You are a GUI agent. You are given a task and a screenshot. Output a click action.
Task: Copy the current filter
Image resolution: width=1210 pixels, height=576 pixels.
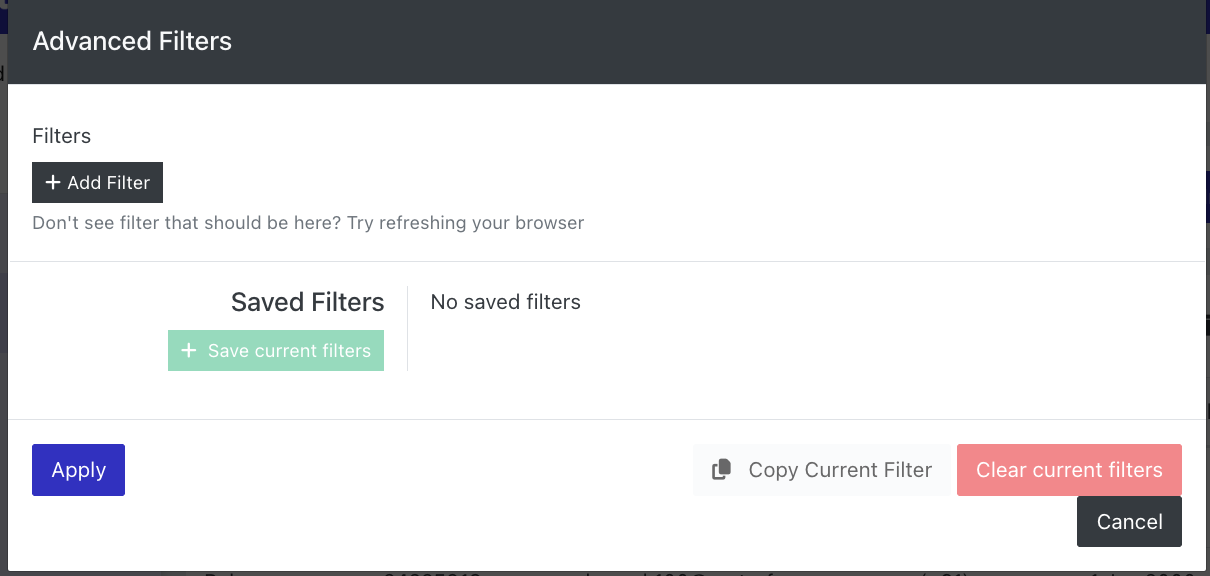click(822, 470)
